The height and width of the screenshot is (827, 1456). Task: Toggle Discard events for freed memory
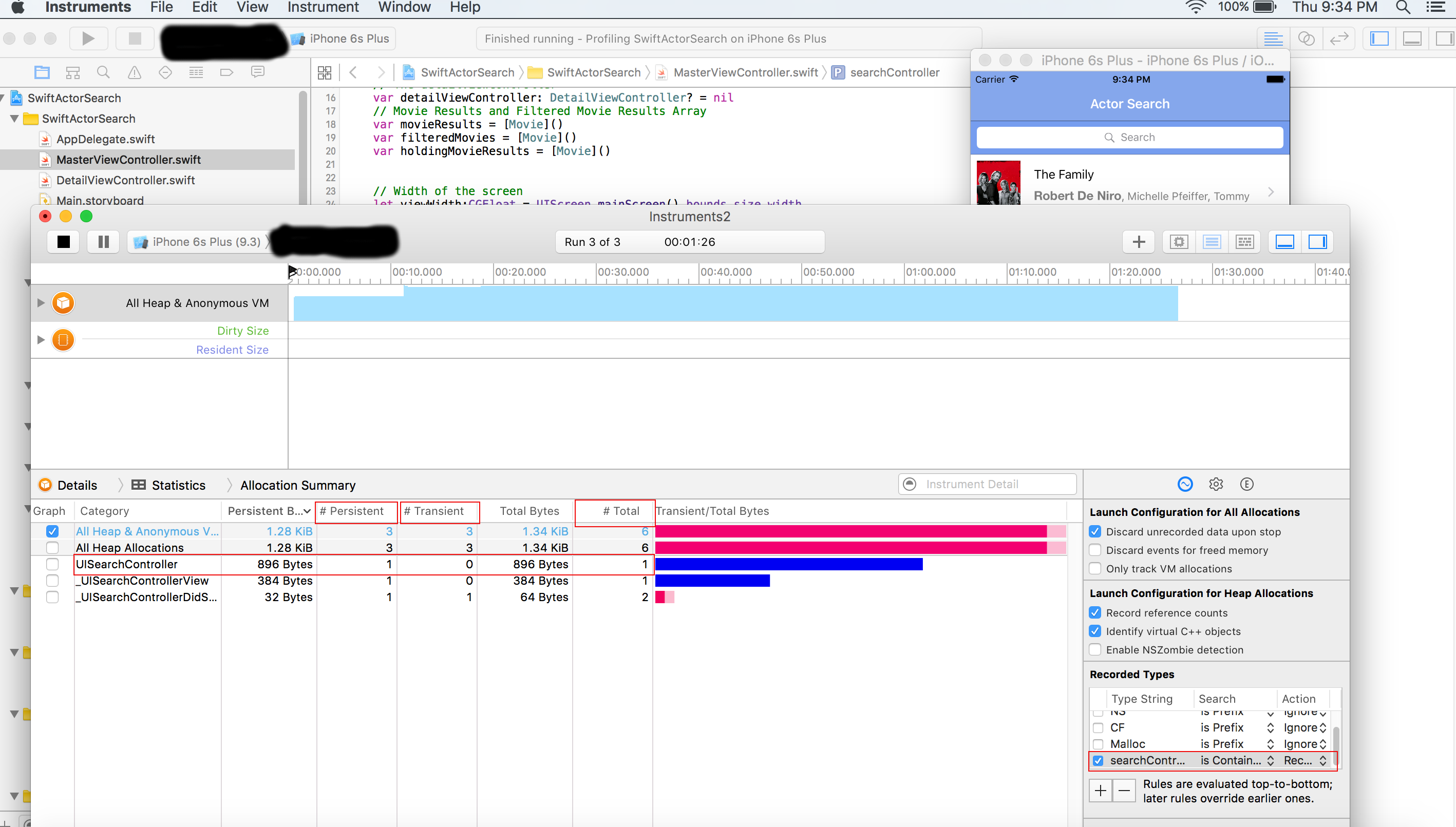pos(1095,550)
